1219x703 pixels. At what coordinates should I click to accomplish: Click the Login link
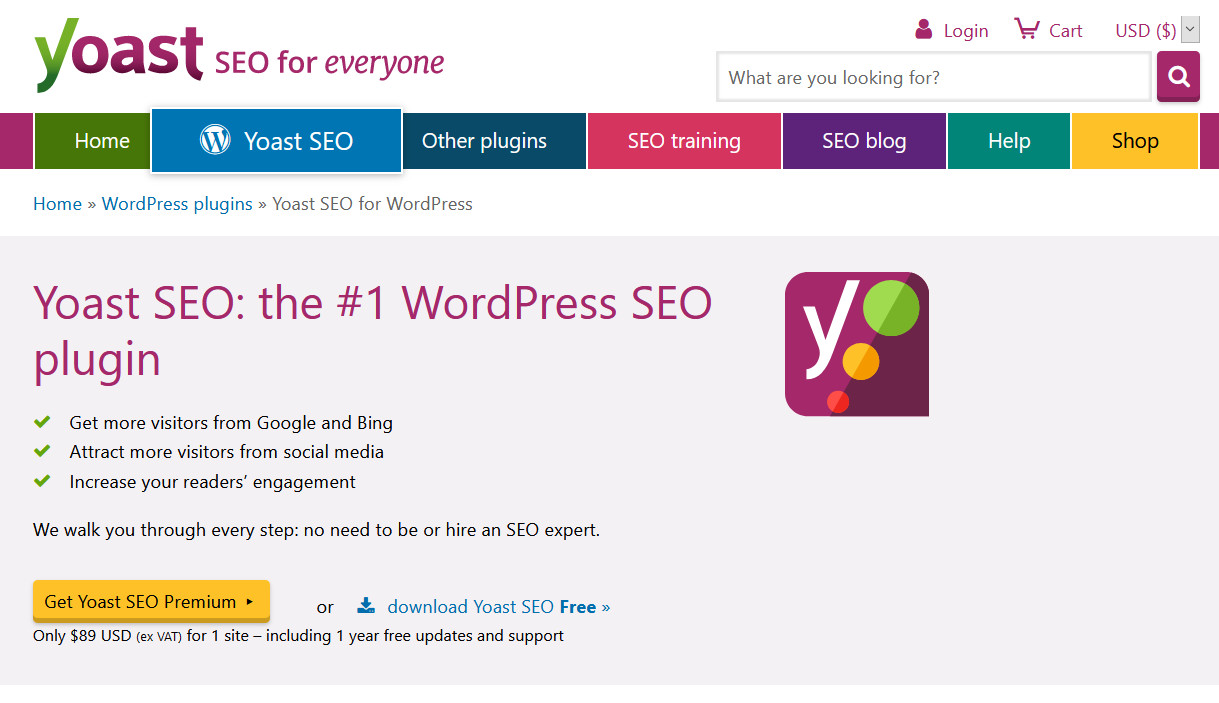966,31
